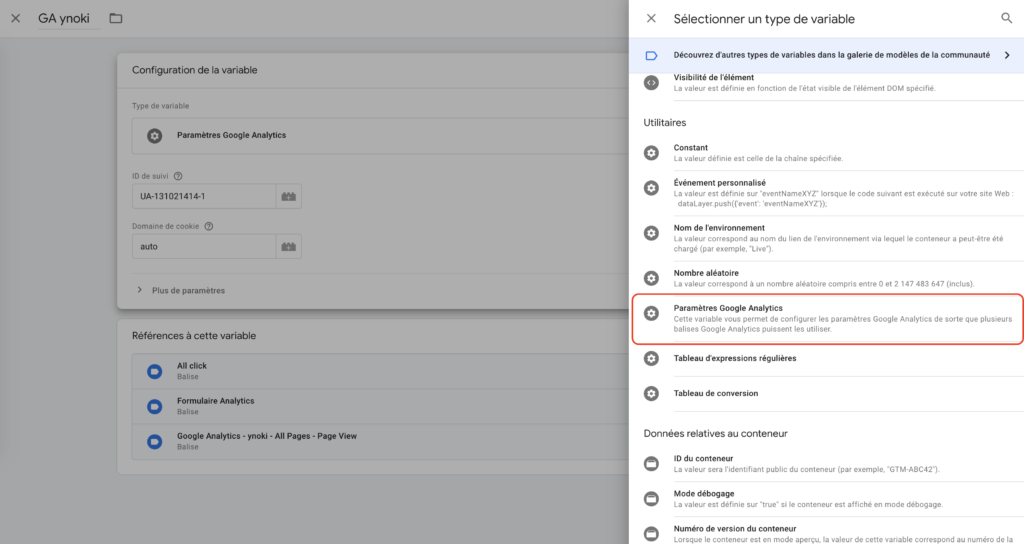Insert variable into Domaine de cookie field
Viewport: 1024px width, 544px height.
[289, 246]
